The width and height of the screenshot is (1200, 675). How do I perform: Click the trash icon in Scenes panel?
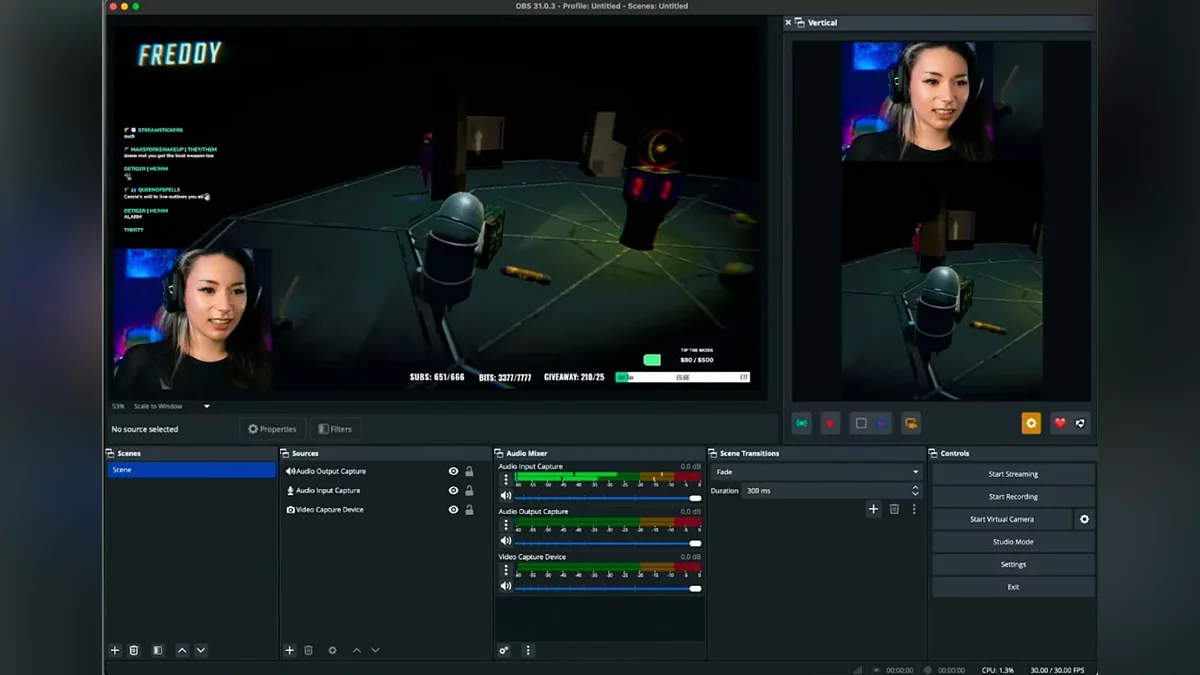point(134,650)
